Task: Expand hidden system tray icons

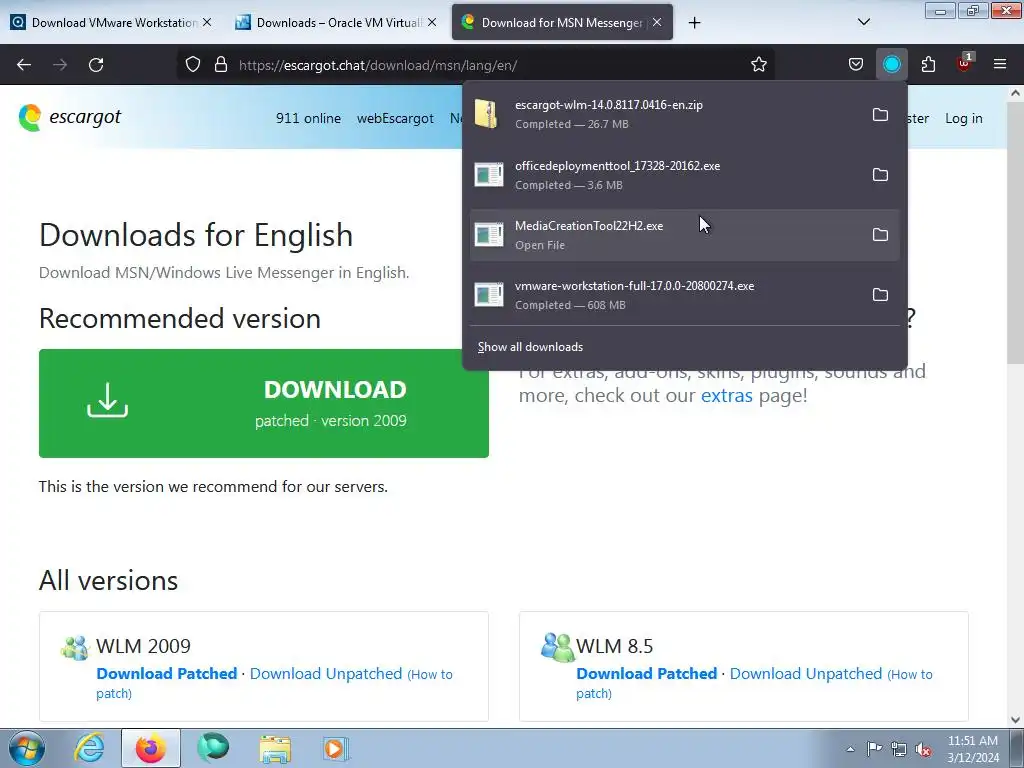Action: coord(850,750)
